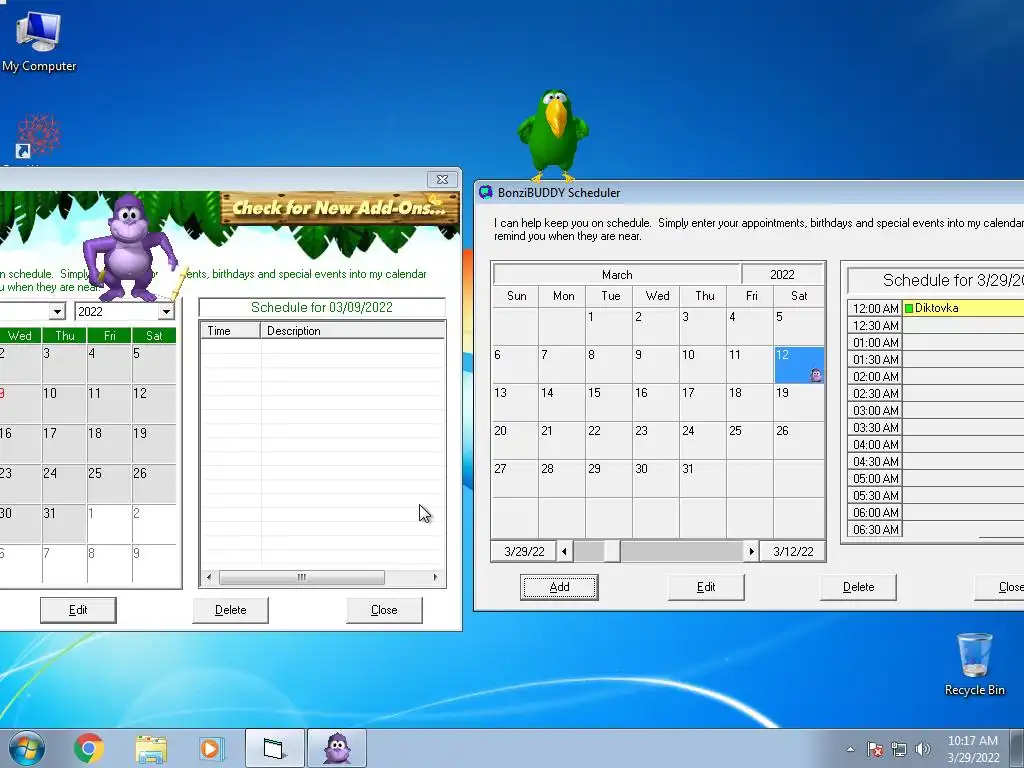The height and width of the screenshot is (768, 1024).
Task: Switch to the BonziBUDDY taskbar item
Action: (x=337, y=748)
